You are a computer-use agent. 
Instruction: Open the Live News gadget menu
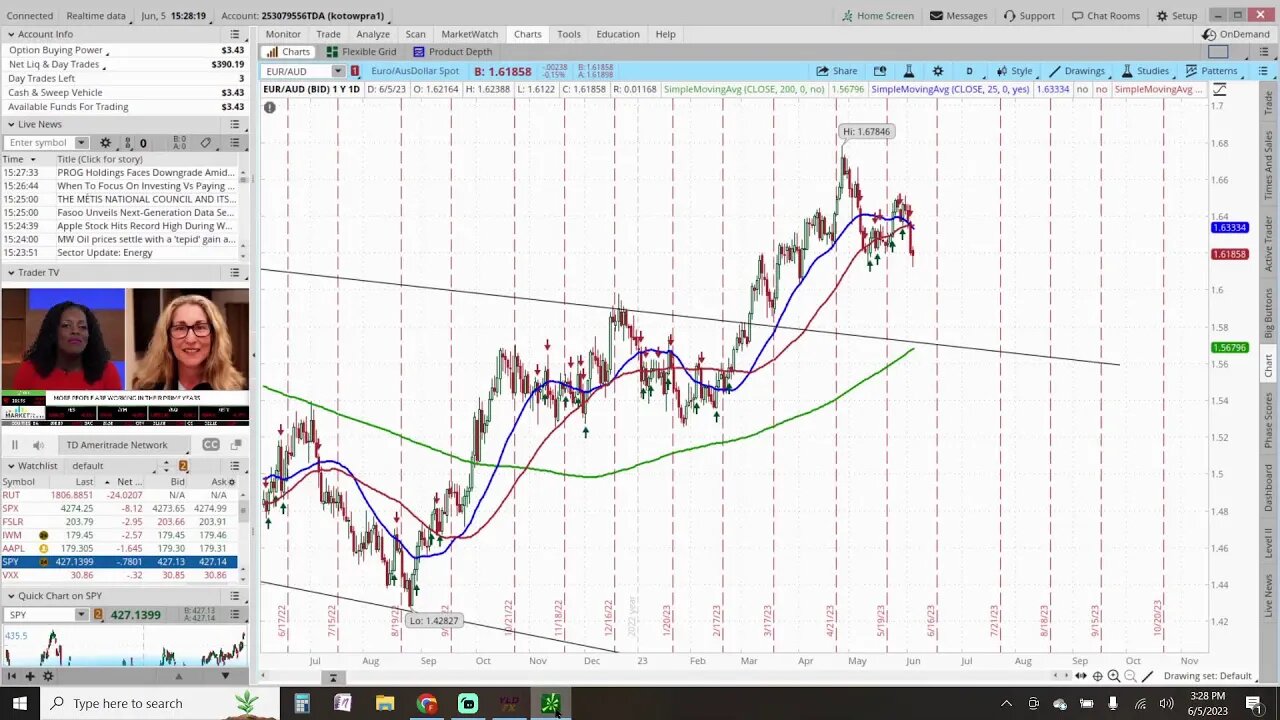235,124
